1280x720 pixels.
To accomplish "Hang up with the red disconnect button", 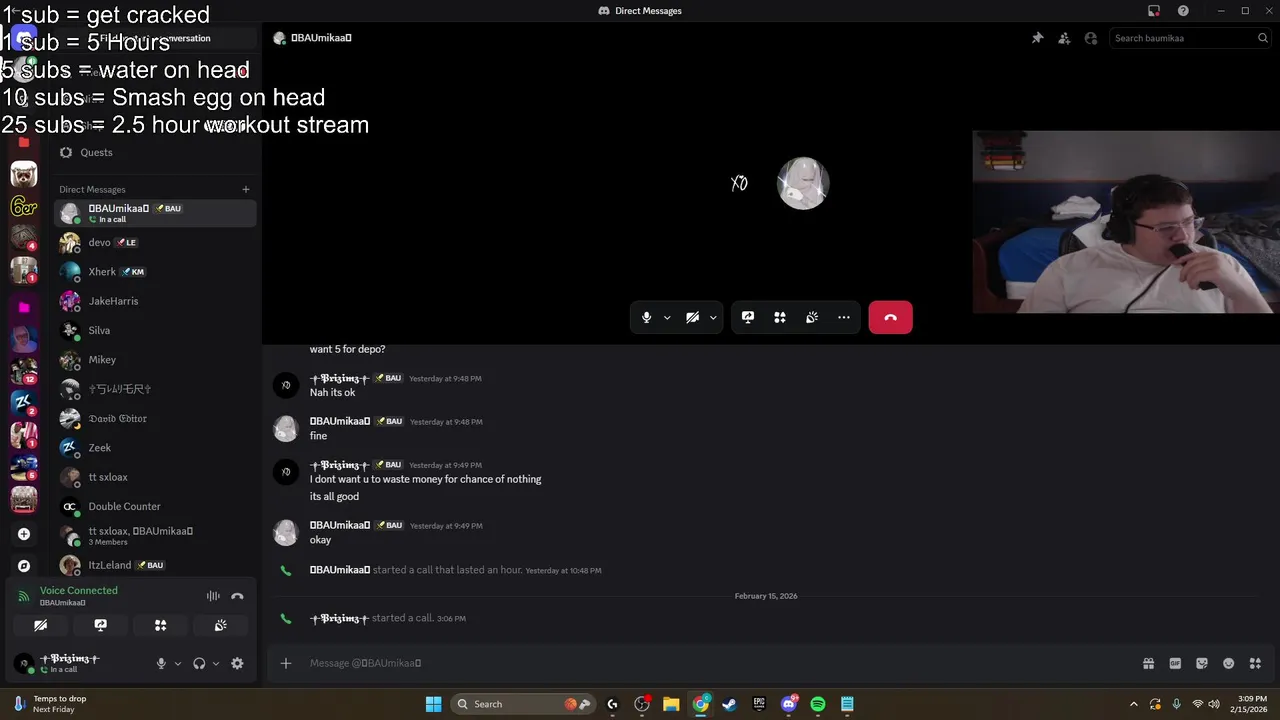I will tap(890, 317).
